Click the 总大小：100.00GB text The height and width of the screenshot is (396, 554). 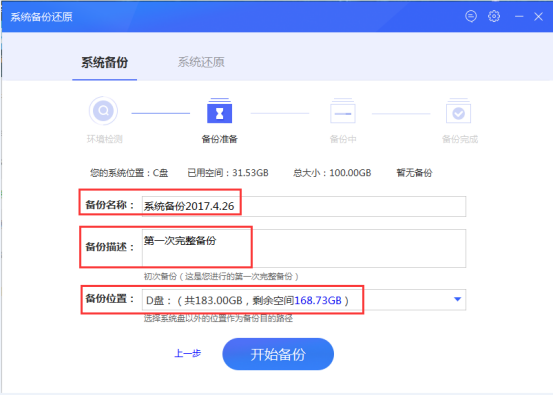click(x=332, y=173)
